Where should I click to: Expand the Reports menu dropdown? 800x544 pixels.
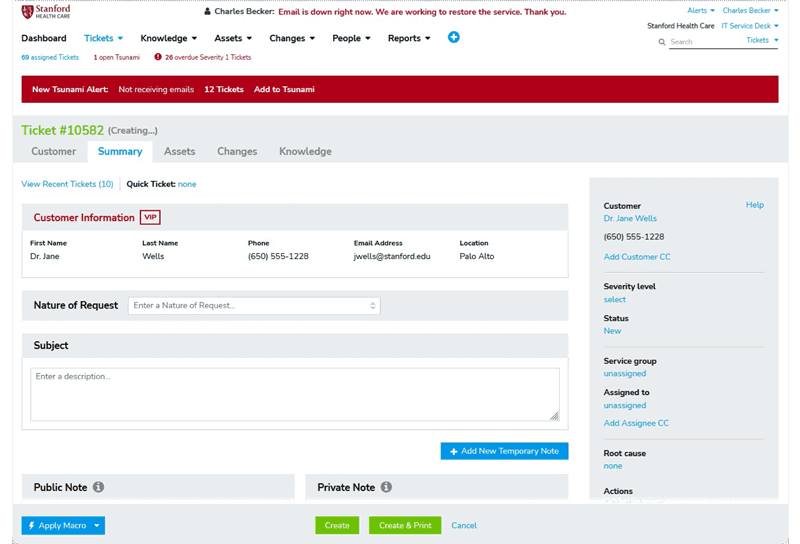pos(409,38)
